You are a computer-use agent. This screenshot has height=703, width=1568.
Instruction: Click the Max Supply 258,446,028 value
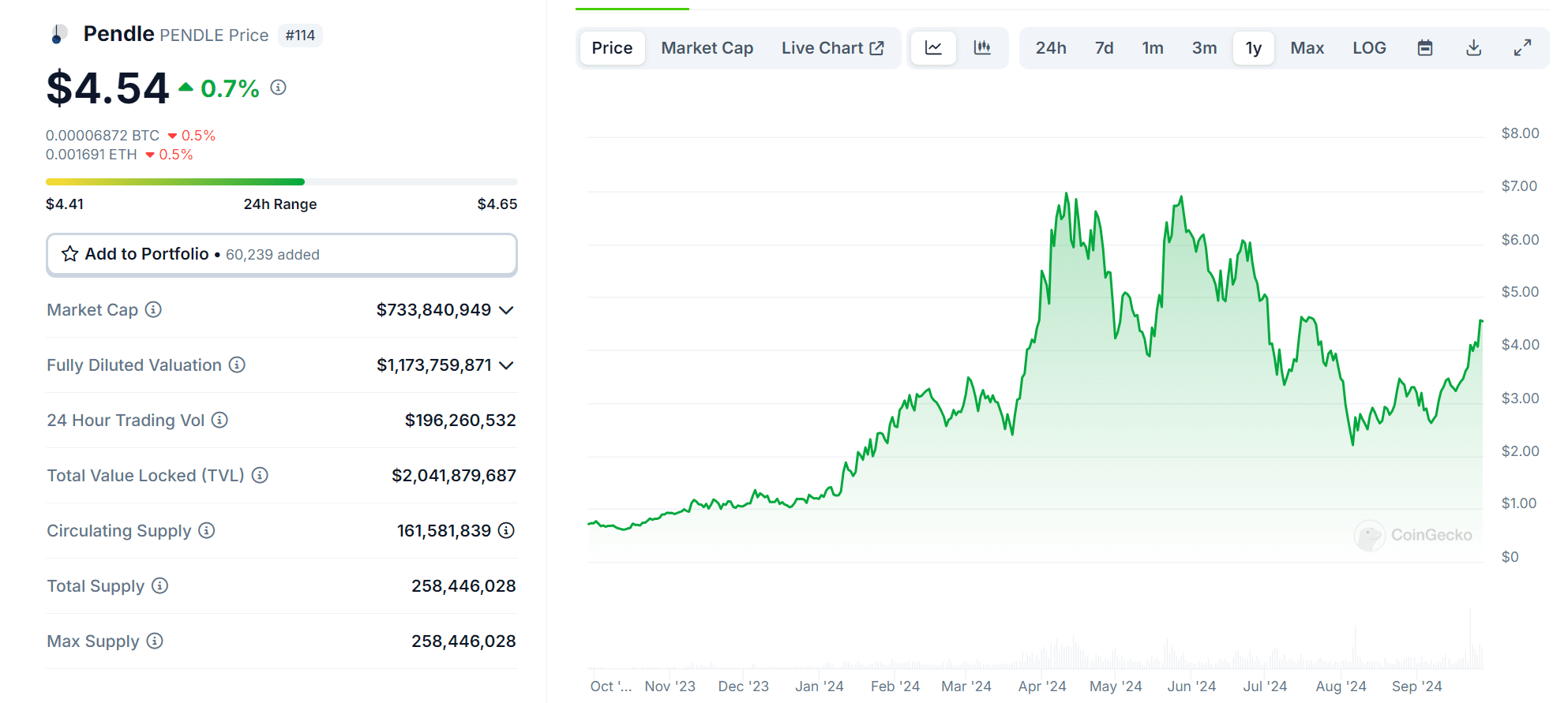tap(463, 641)
